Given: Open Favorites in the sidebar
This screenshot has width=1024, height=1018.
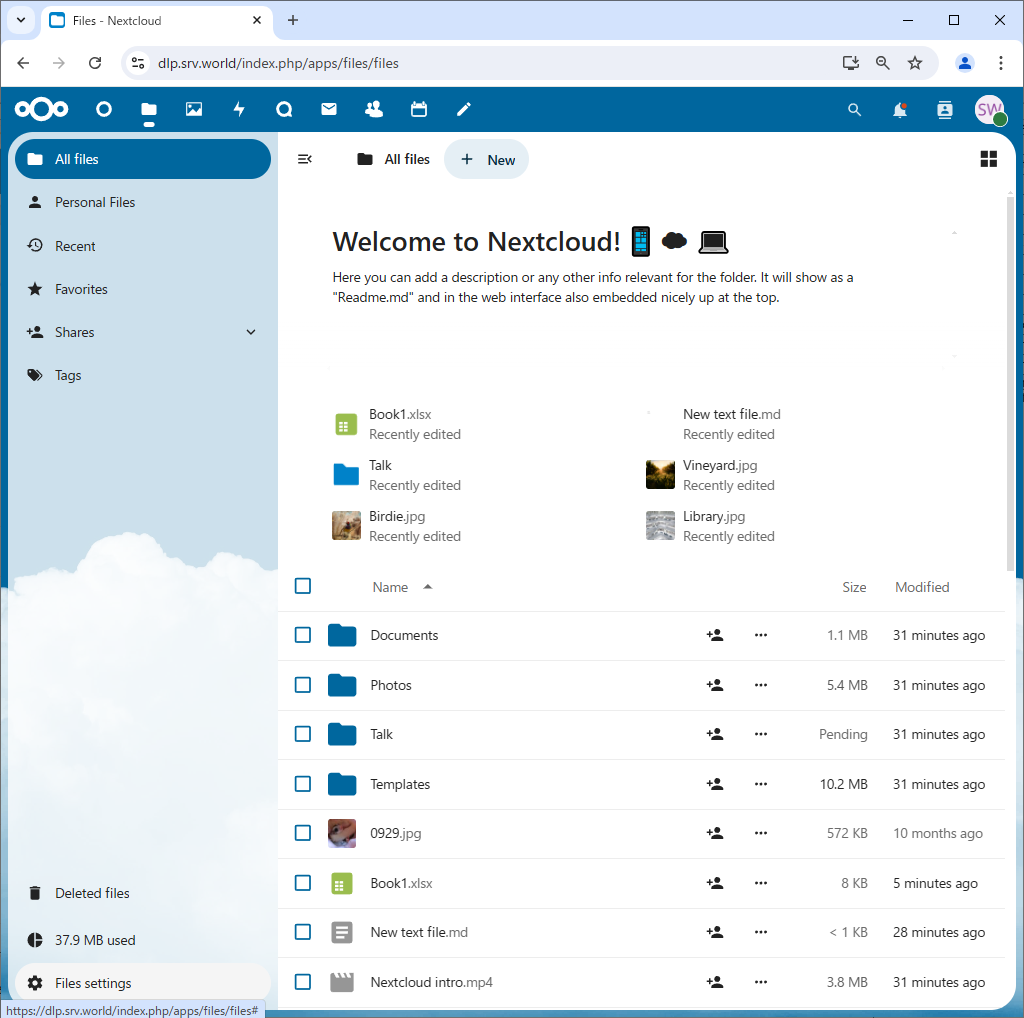Looking at the screenshot, I should pos(143,289).
